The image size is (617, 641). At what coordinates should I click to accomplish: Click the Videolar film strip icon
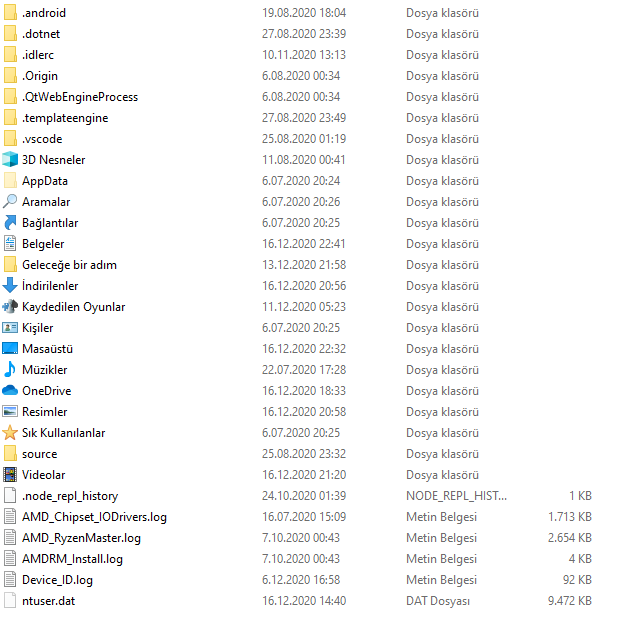point(10,475)
